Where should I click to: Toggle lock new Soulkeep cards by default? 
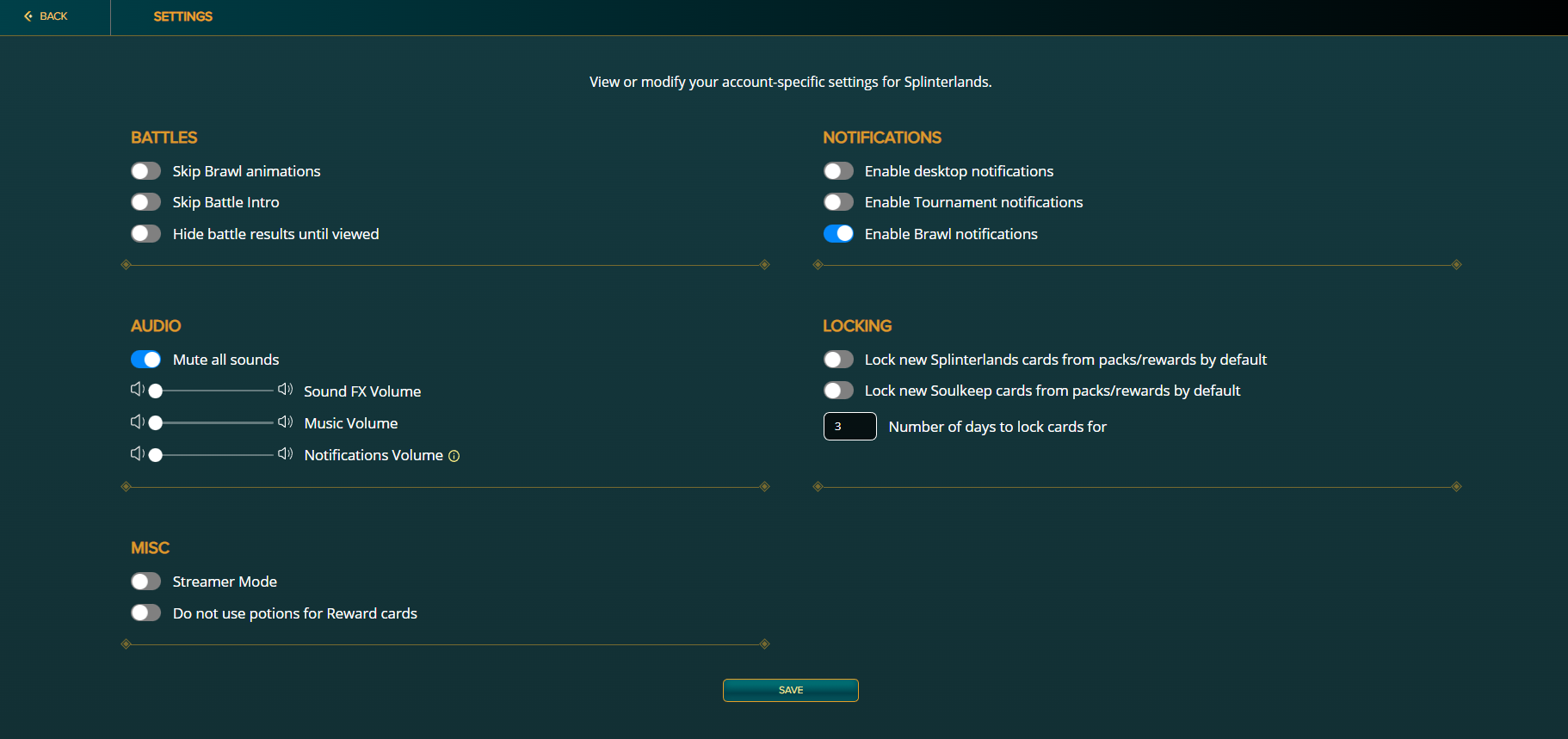point(838,391)
